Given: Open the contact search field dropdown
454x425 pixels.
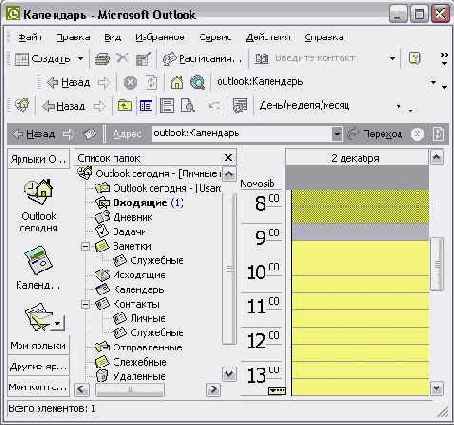Looking at the screenshot, I should tap(393, 59).
